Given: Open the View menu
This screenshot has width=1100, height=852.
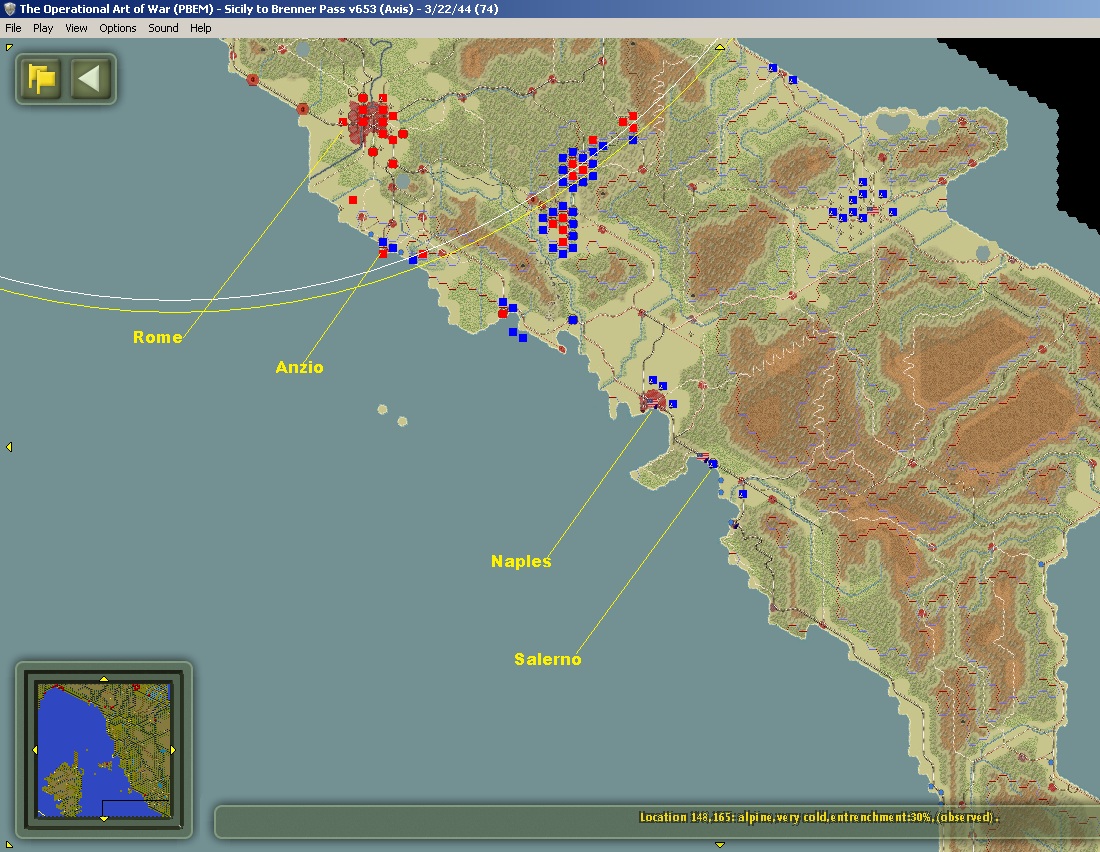Looking at the screenshot, I should 76,28.
